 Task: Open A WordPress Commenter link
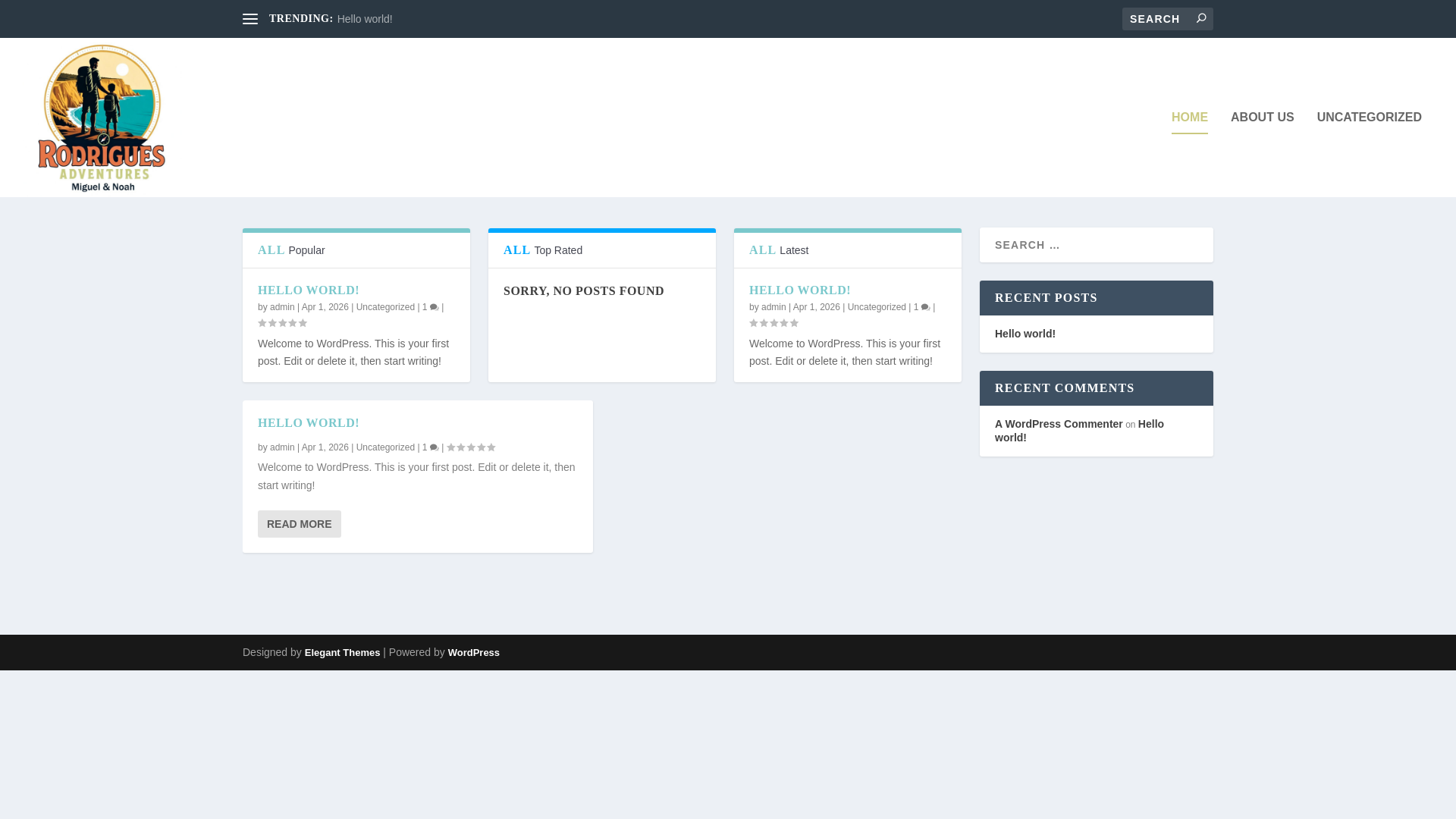[1058, 424]
